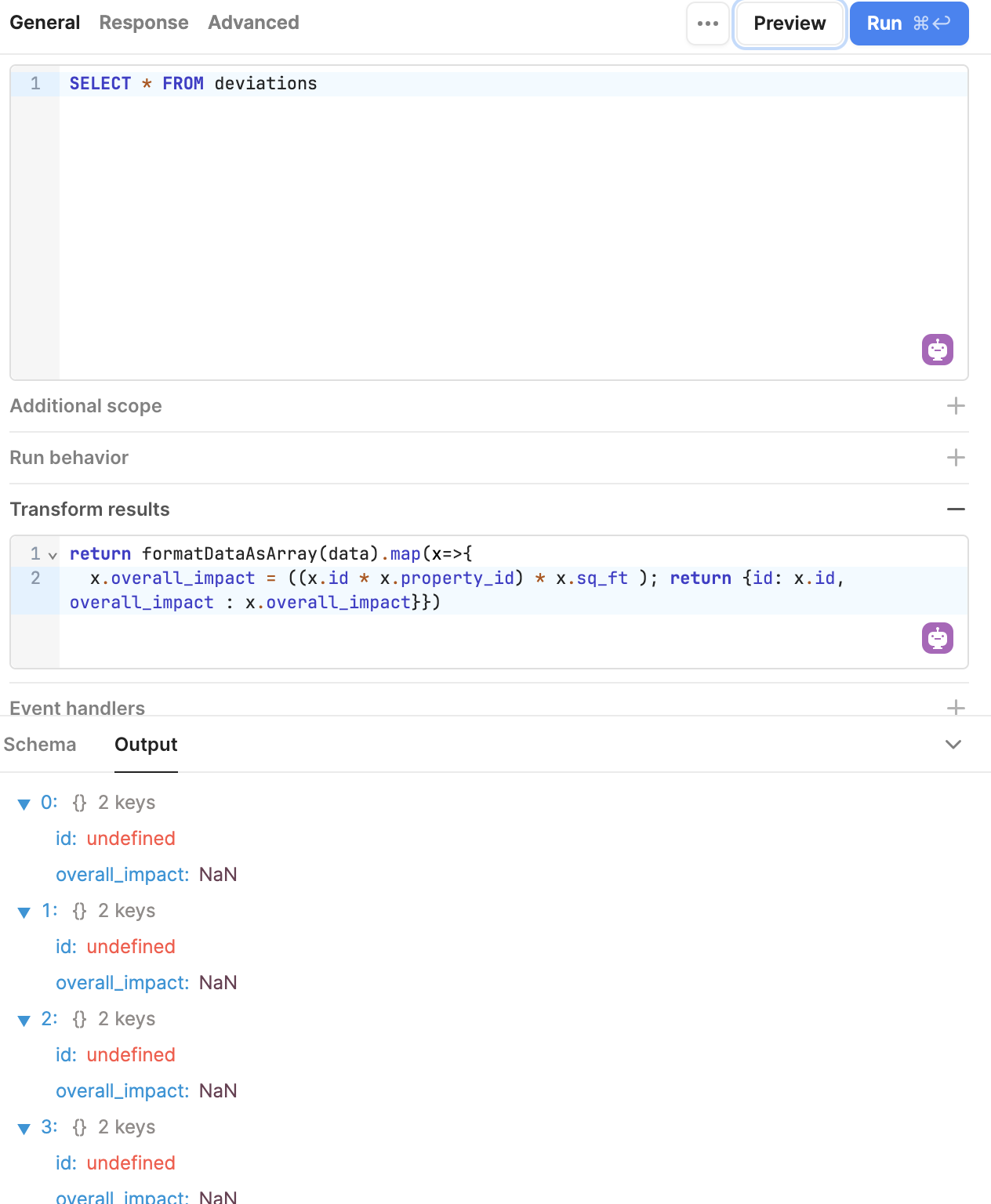The width and height of the screenshot is (991, 1204).
Task: Click 'id: undefined' under item 1
Action: pos(115,947)
